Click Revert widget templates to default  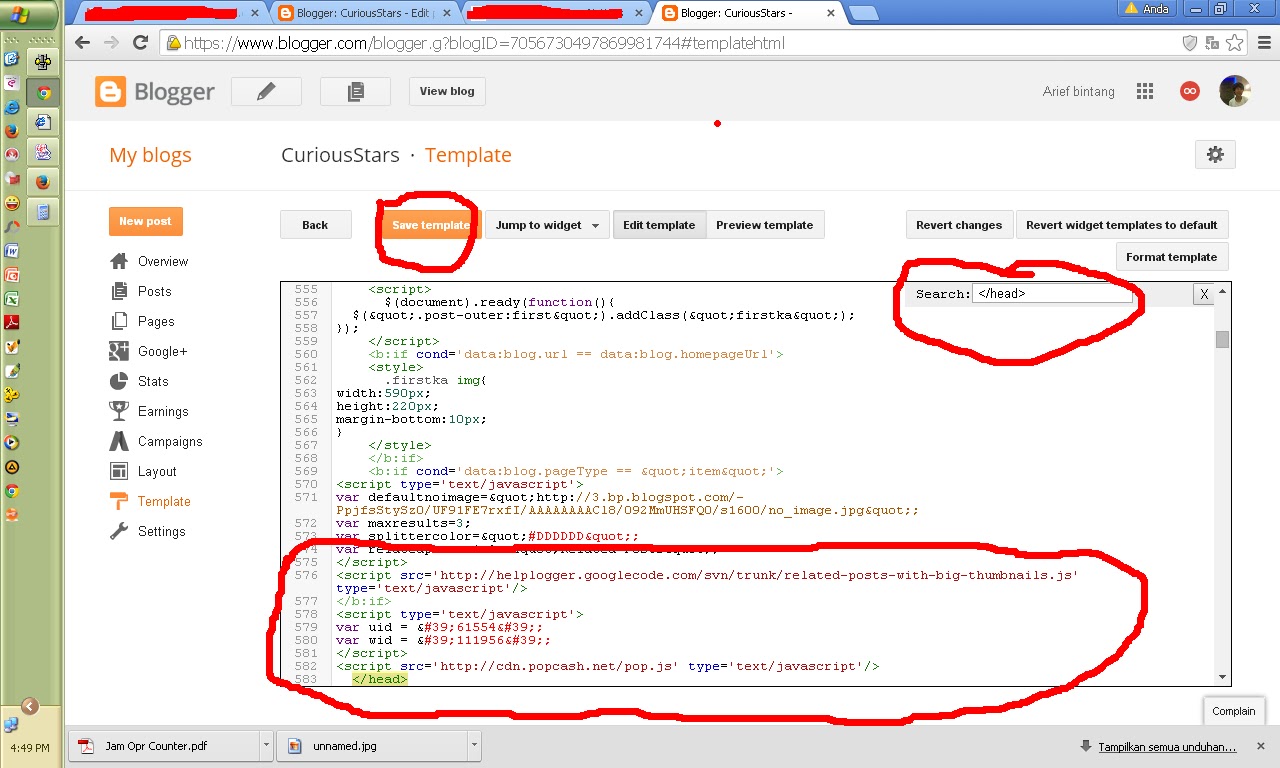[1122, 225]
